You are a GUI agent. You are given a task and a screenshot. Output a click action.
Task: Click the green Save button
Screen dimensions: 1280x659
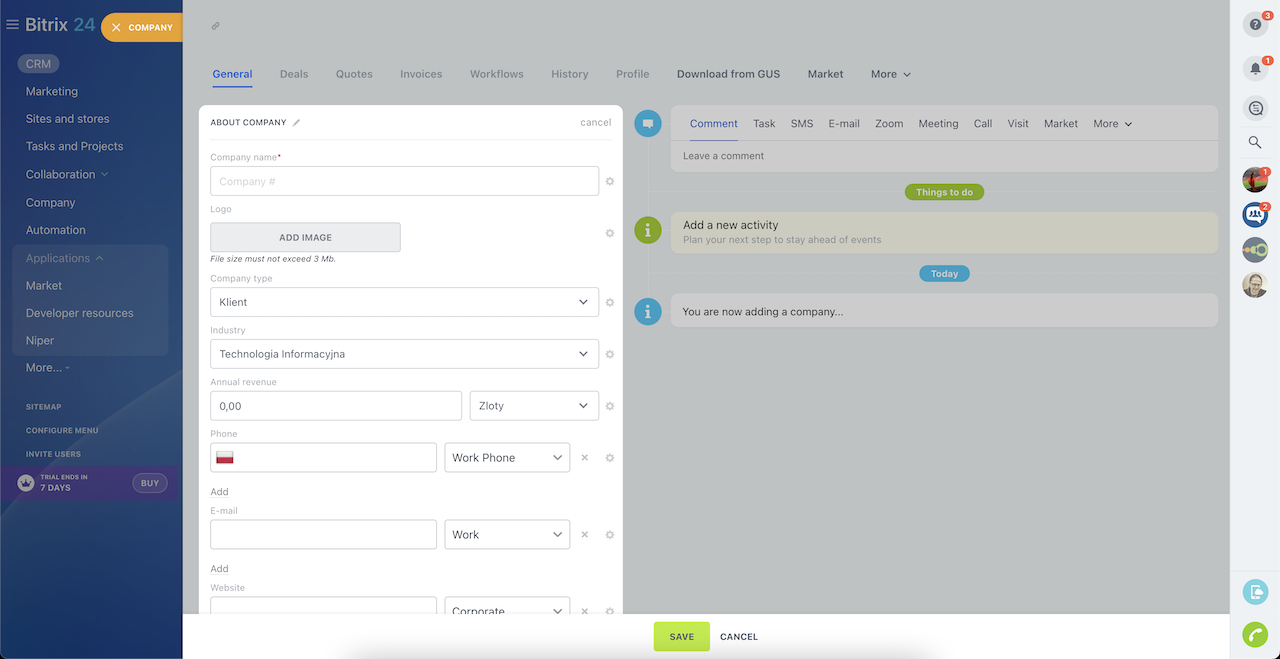point(681,637)
